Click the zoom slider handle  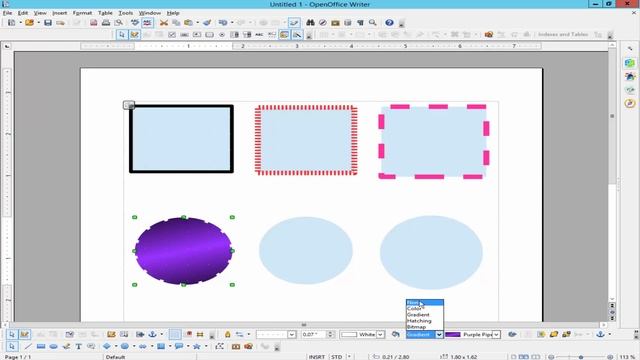click(x=581, y=357)
